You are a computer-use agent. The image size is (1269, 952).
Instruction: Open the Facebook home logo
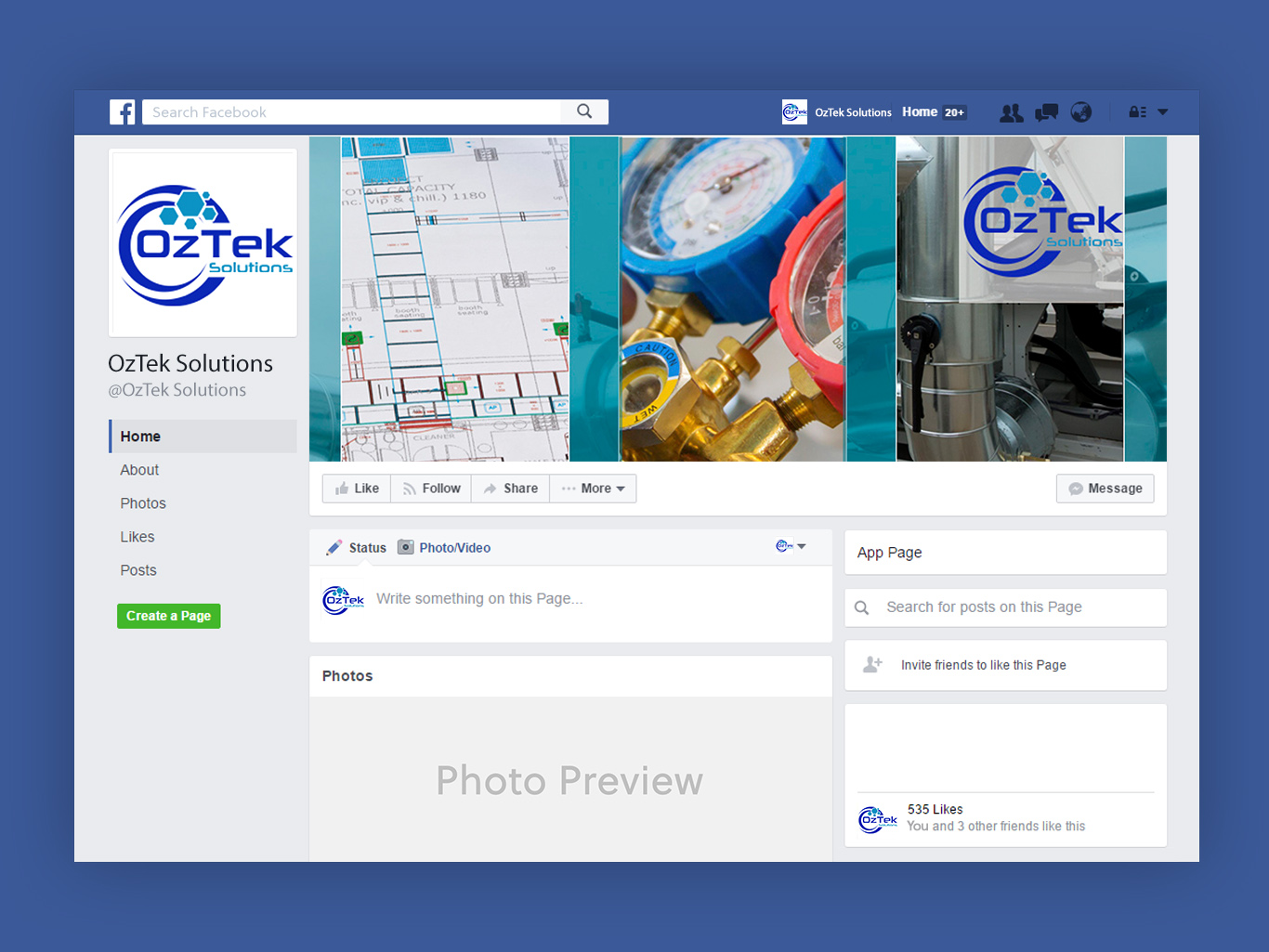point(123,111)
